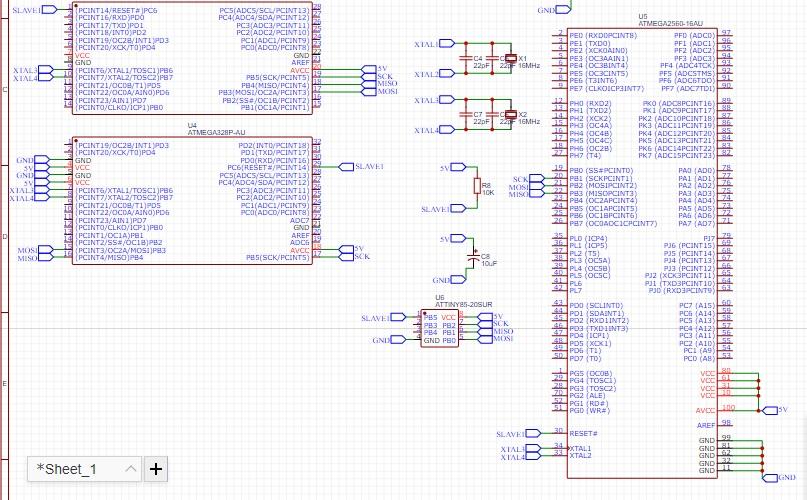
Task: Click pin text PG5 (OC0B) on U5
Action: (590, 373)
